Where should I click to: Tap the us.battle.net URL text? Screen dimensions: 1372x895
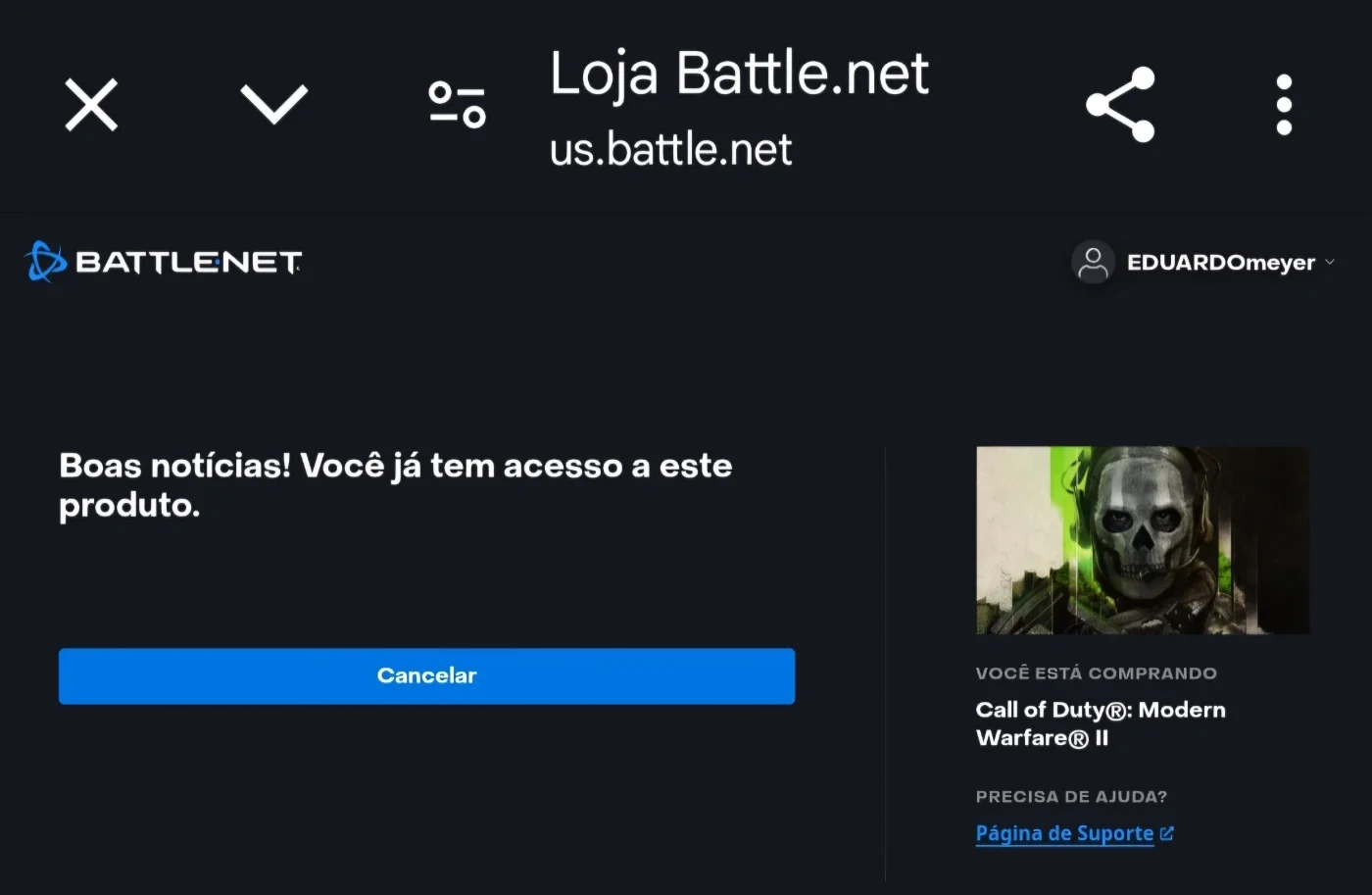(x=670, y=150)
